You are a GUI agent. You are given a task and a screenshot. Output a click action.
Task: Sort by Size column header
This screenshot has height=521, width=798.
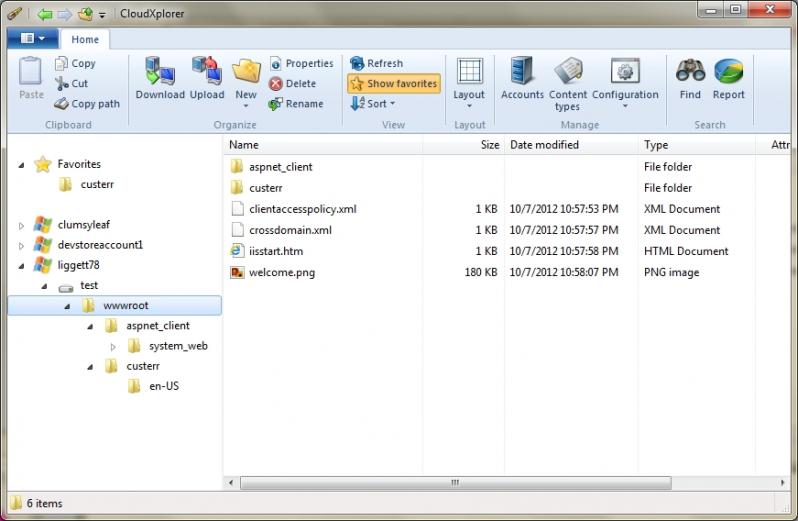pos(464,145)
